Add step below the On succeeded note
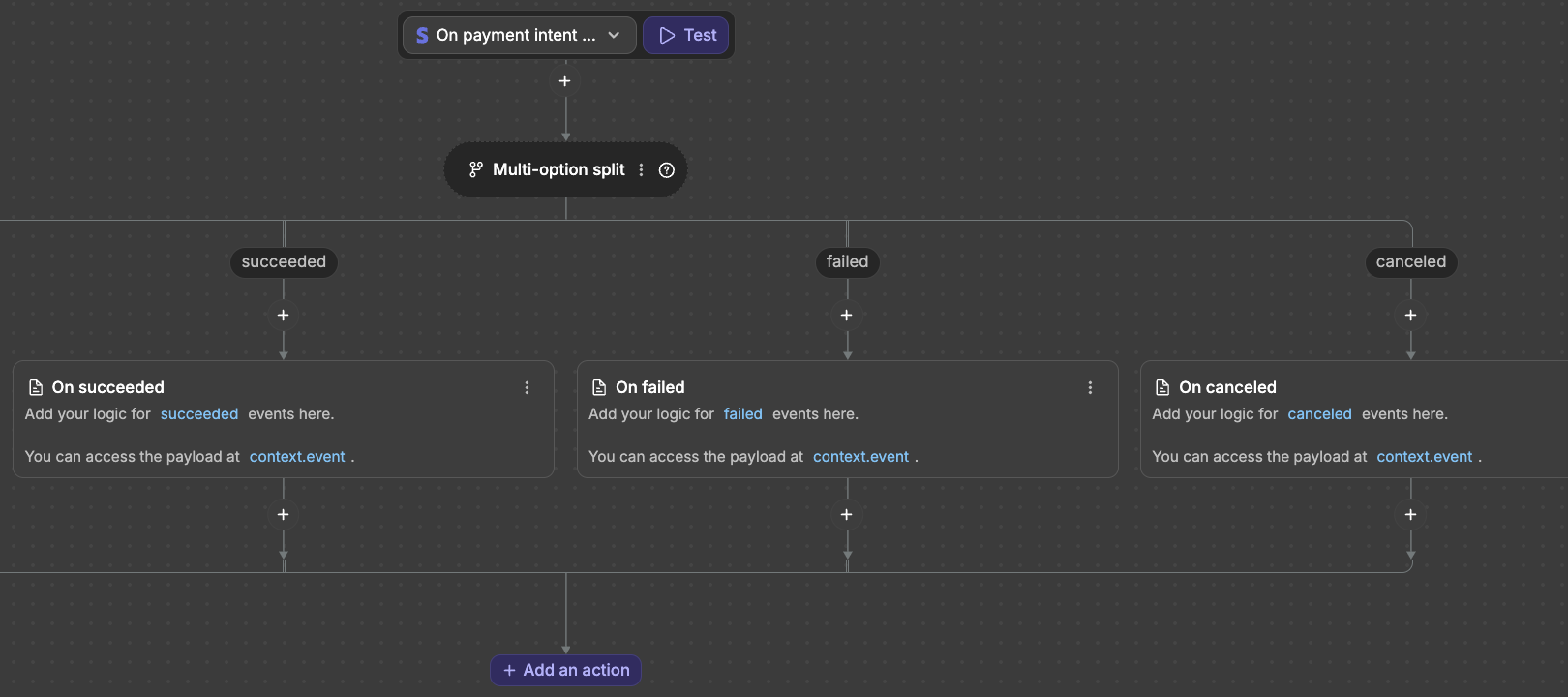This screenshot has width=1568, height=697. pyautogui.click(x=284, y=515)
